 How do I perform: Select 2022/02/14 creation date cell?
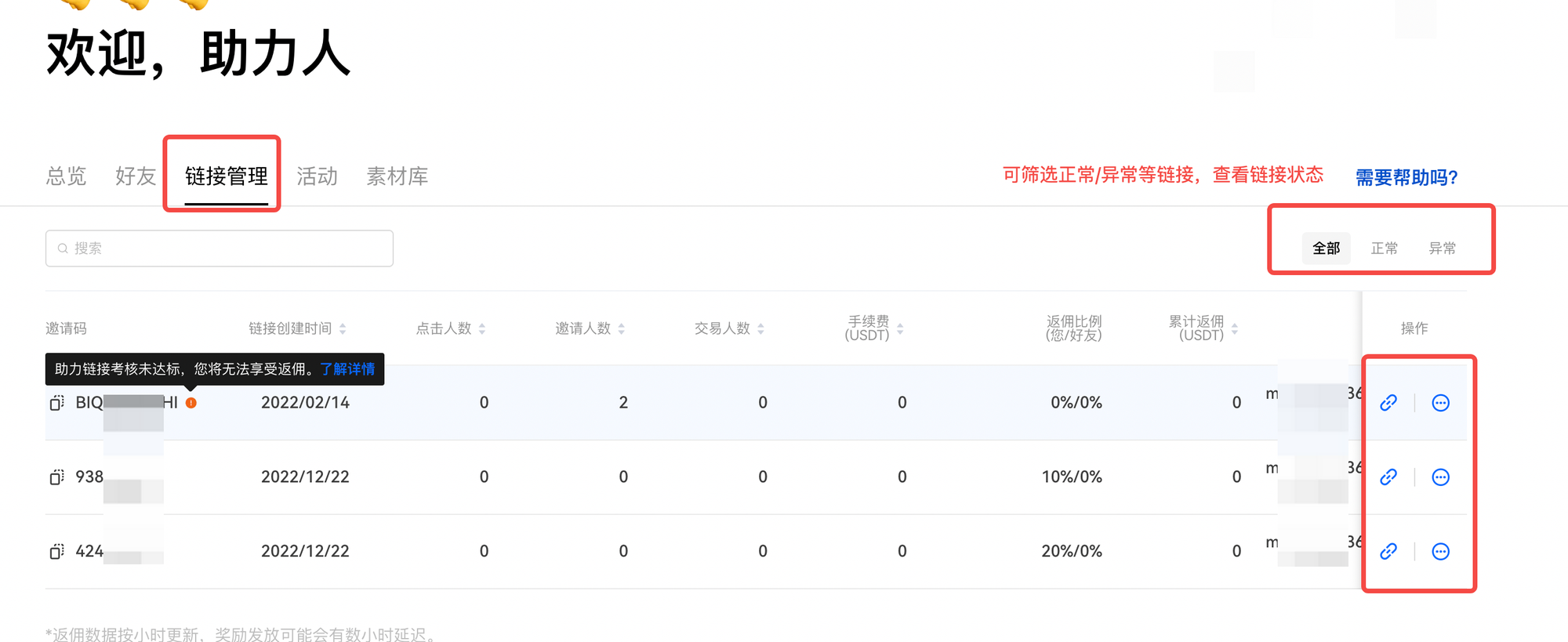[305, 403]
